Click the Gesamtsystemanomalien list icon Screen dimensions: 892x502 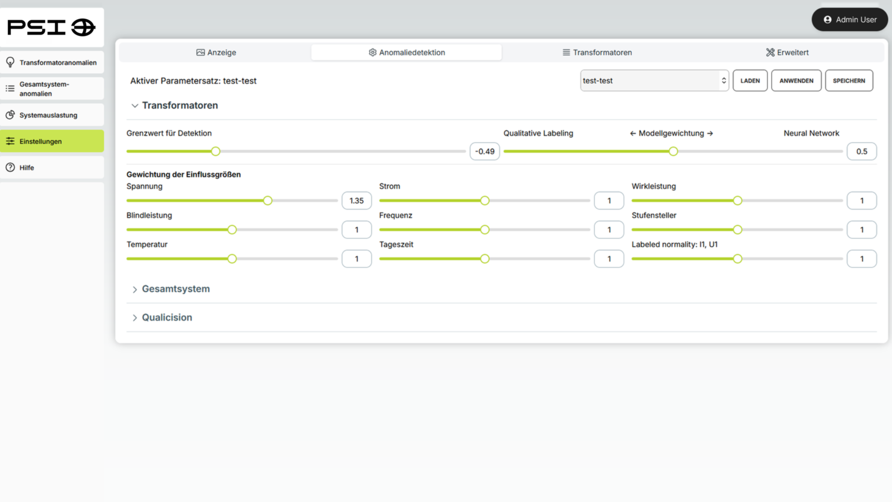pyautogui.click(x=11, y=89)
